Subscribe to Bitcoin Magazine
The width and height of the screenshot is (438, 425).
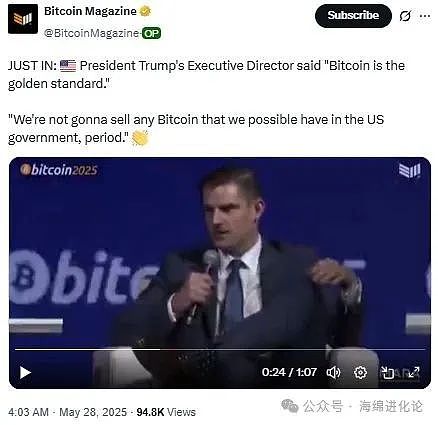(x=353, y=16)
